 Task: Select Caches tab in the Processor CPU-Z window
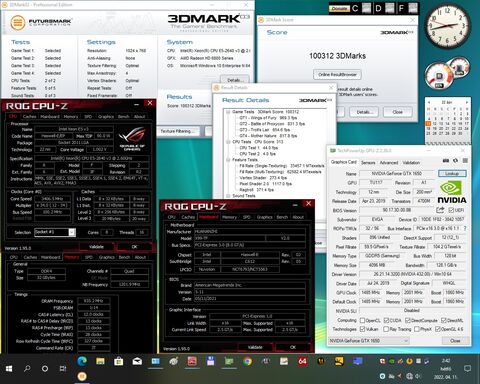click(29, 117)
